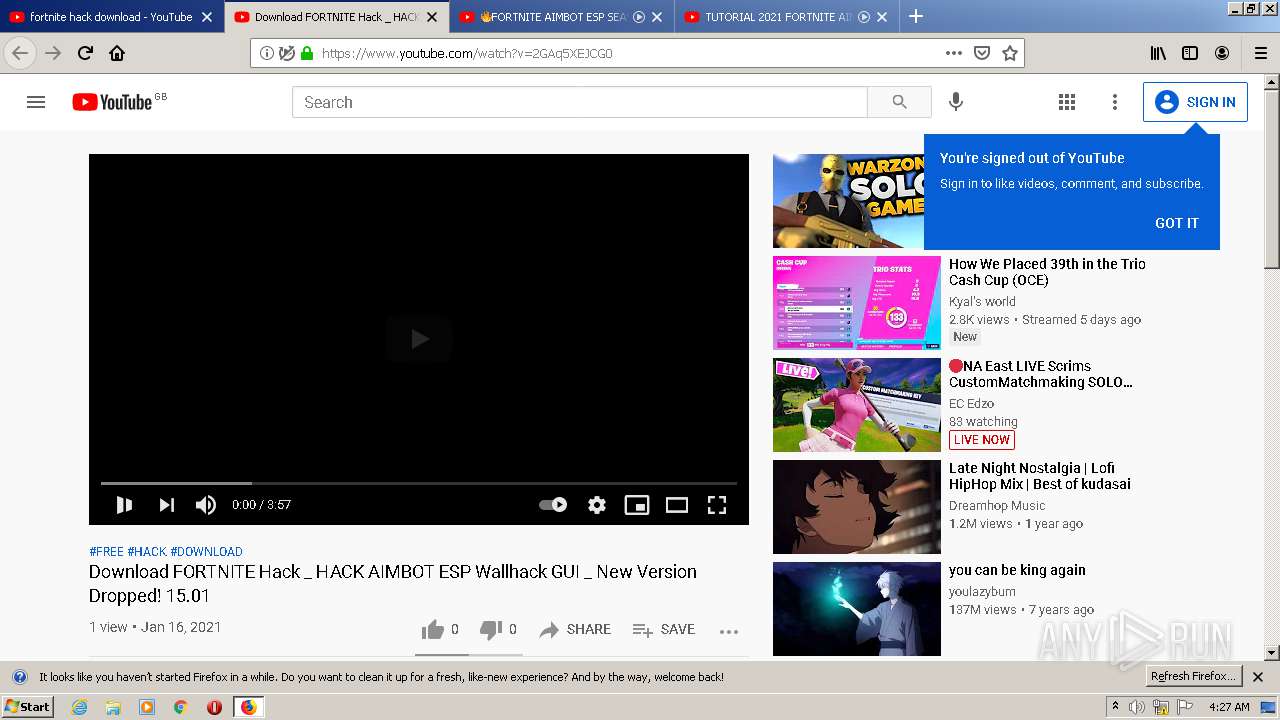The width and height of the screenshot is (1280, 720).
Task: Save page to Pocket
Action: pyautogui.click(x=982, y=53)
